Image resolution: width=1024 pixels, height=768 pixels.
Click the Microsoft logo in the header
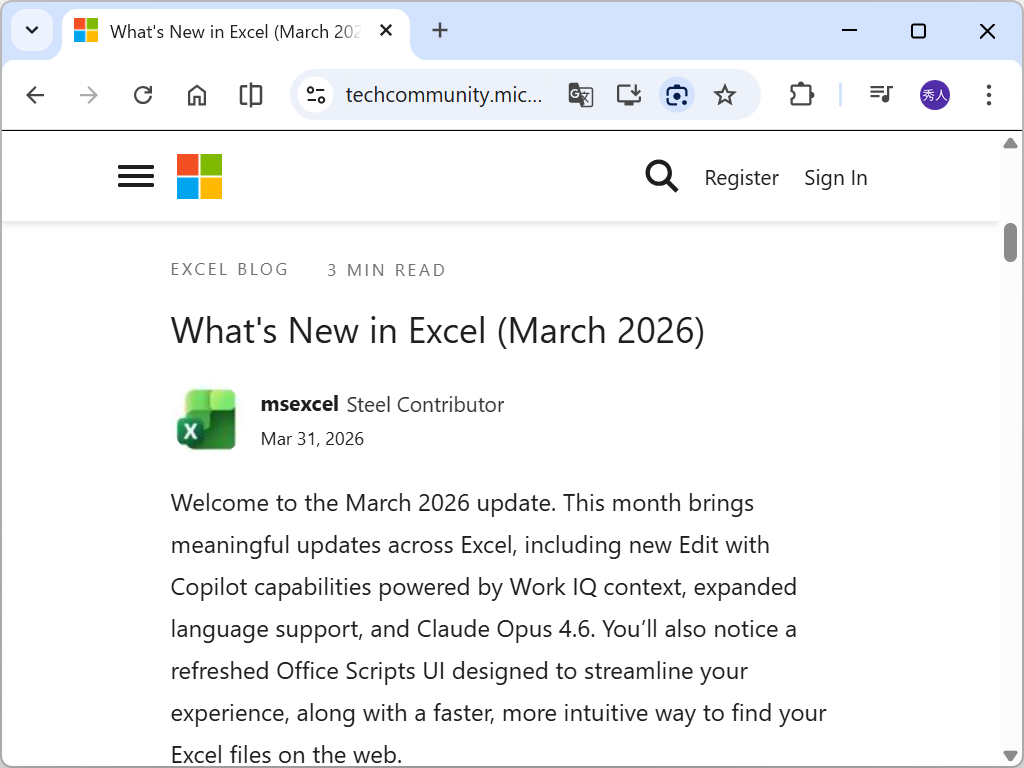198,176
